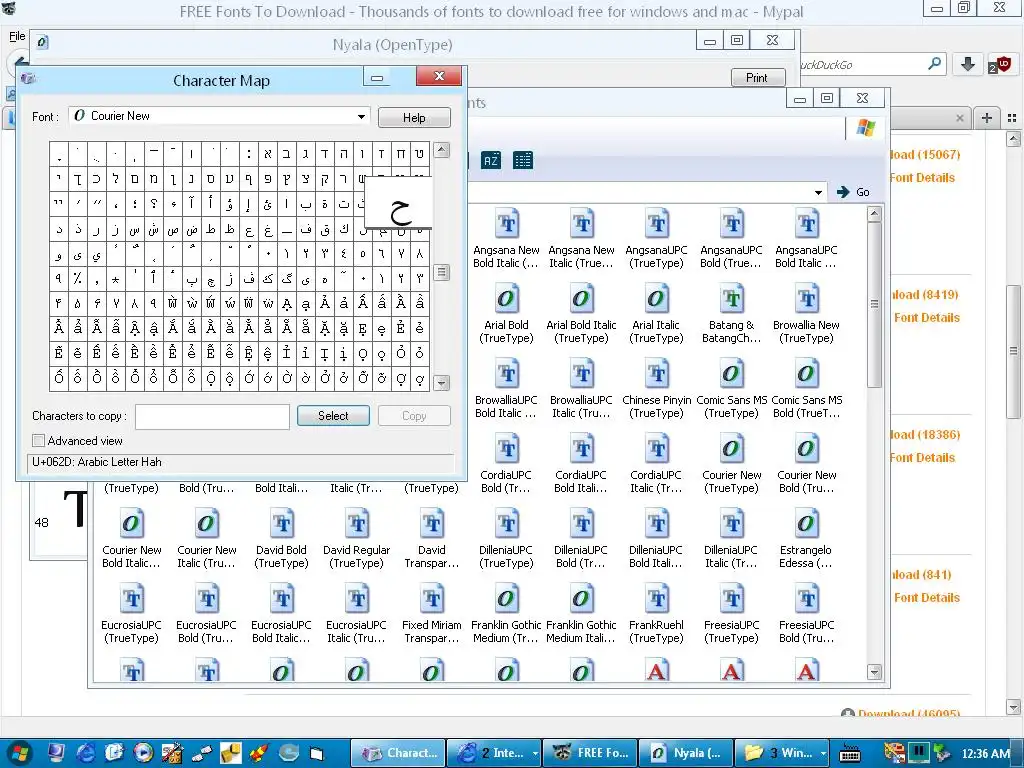Click the Windows Start button

(x=18, y=753)
